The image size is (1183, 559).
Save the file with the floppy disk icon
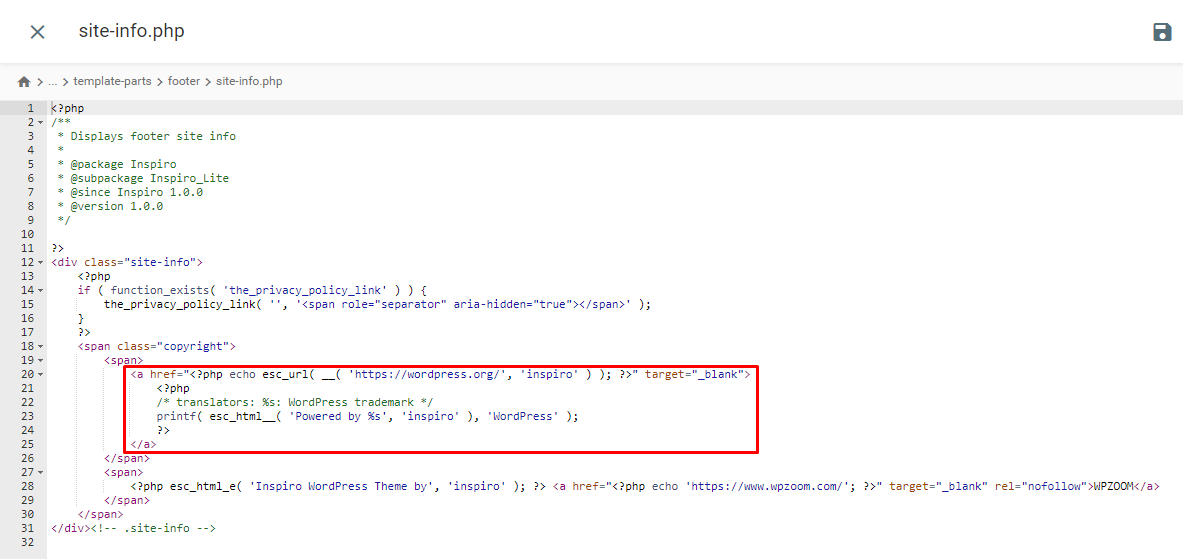[x=1161, y=32]
